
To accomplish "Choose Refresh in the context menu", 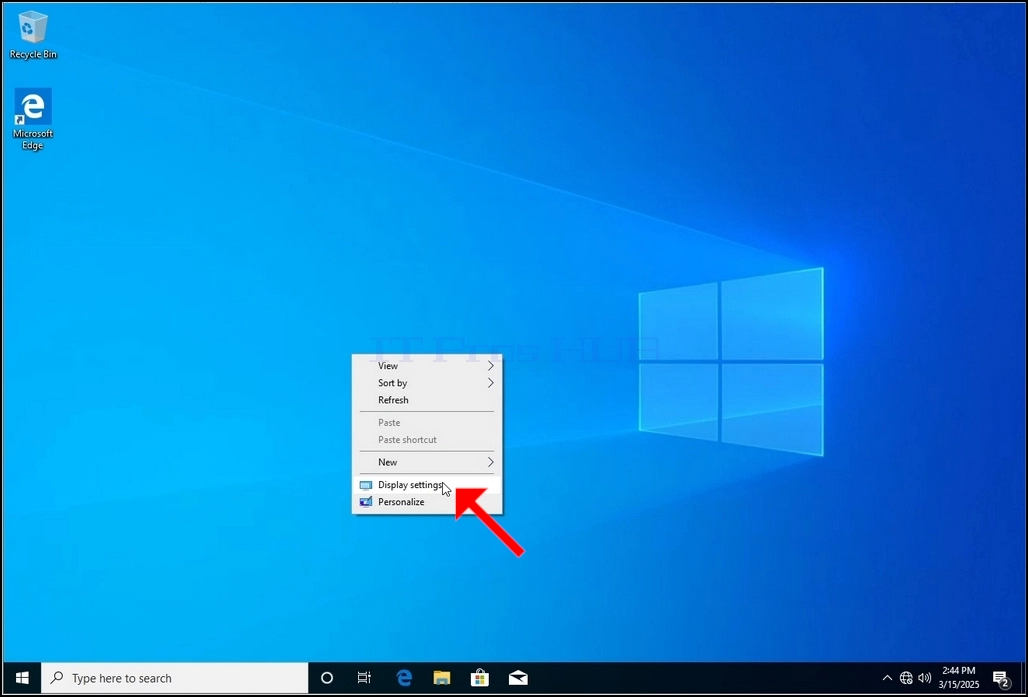I will pyautogui.click(x=427, y=400).
